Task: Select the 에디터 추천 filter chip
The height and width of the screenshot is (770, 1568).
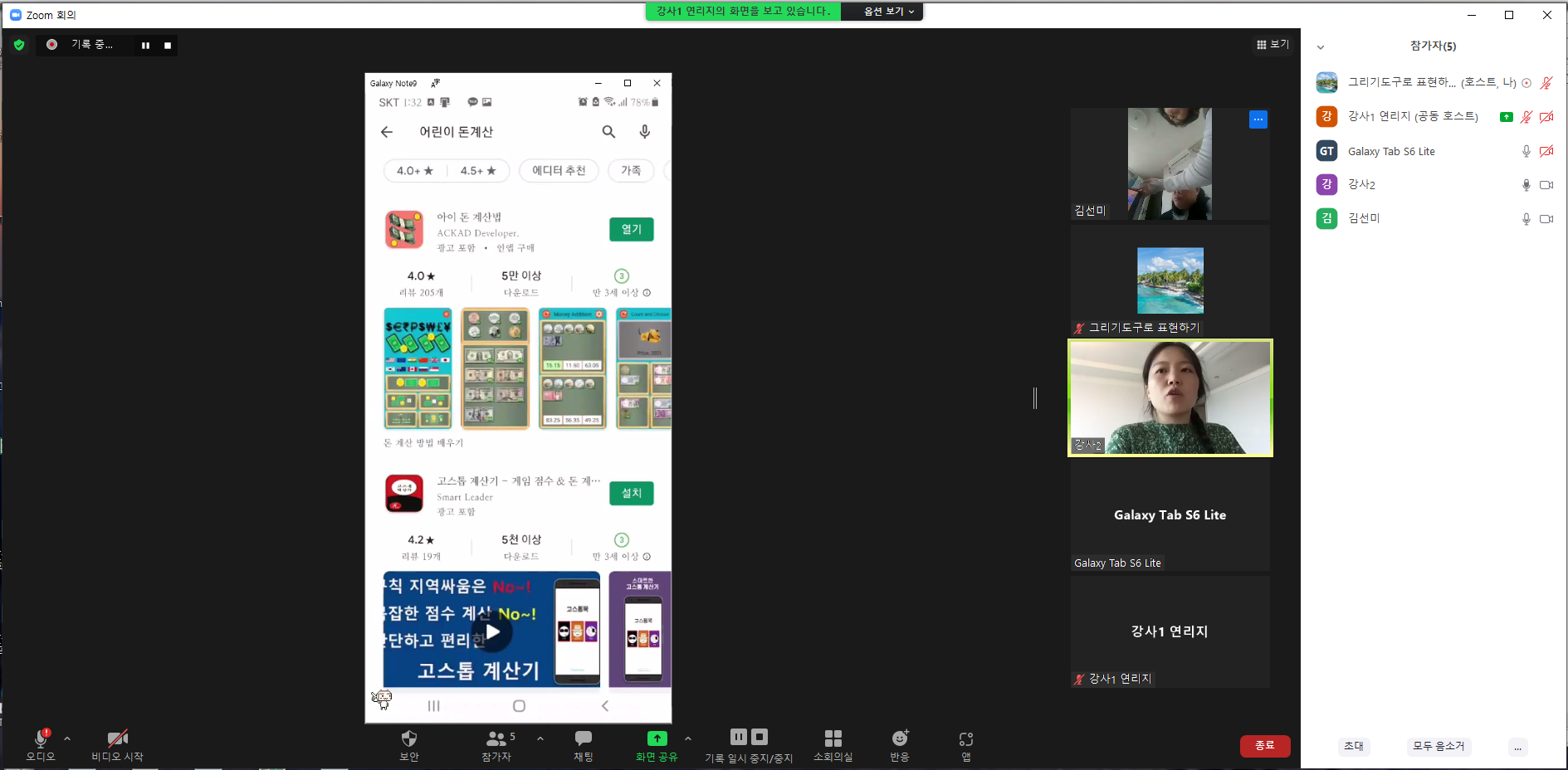Action: click(559, 171)
